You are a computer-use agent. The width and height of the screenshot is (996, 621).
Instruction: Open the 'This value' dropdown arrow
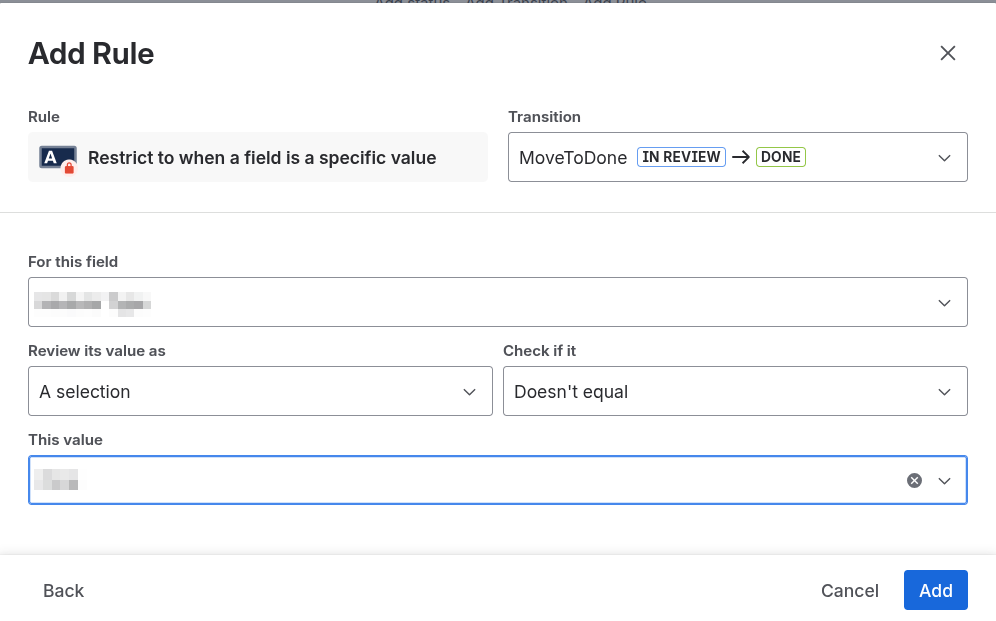pyautogui.click(x=944, y=481)
